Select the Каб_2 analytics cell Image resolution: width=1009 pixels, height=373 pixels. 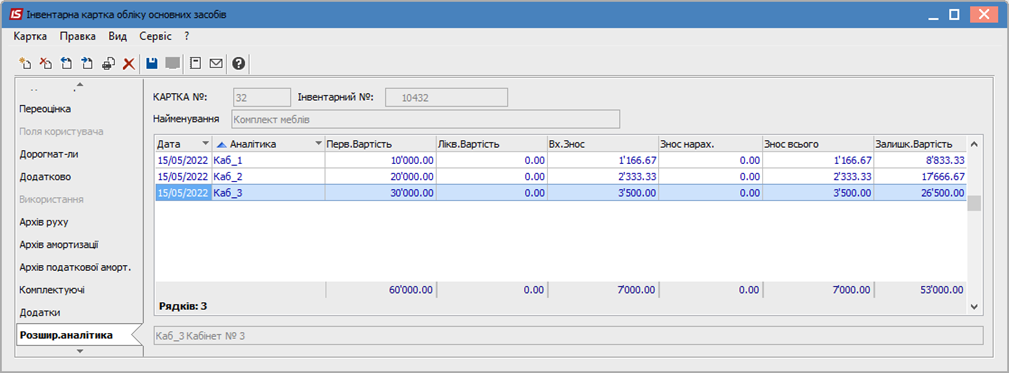tap(268, 176)
